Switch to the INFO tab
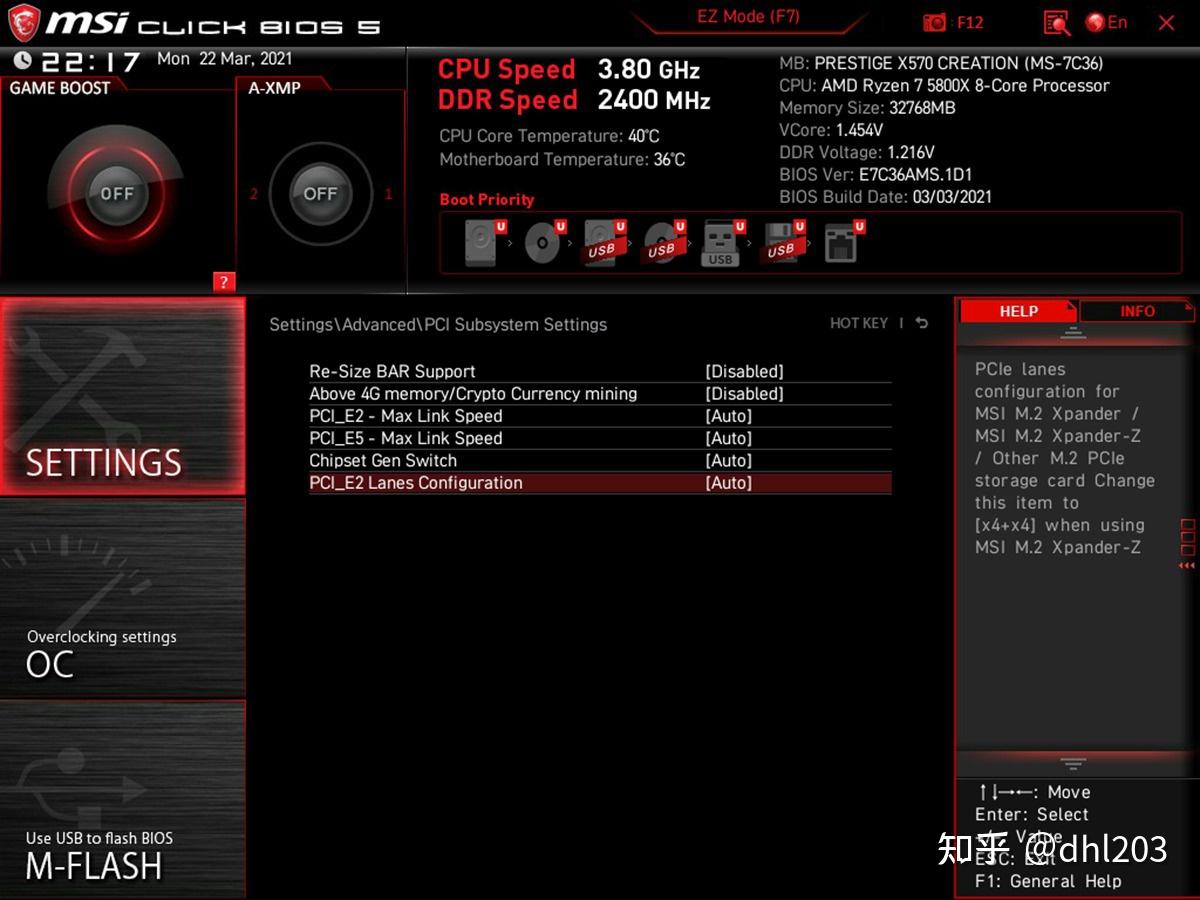This screenshot has height=900, width=1200. [1137, 311]
